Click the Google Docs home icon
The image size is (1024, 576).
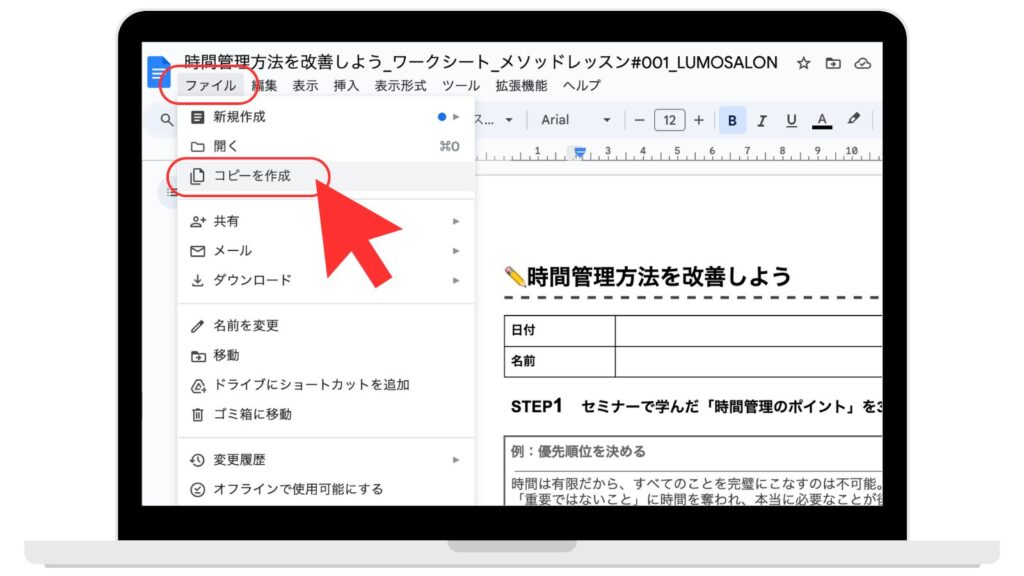[x=158, y=72]
